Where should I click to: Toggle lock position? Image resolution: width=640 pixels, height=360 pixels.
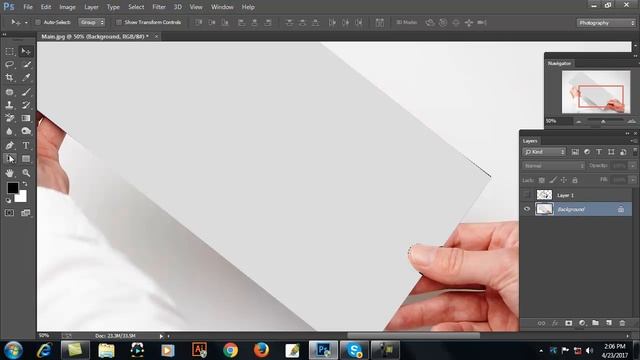click(564, 180)
